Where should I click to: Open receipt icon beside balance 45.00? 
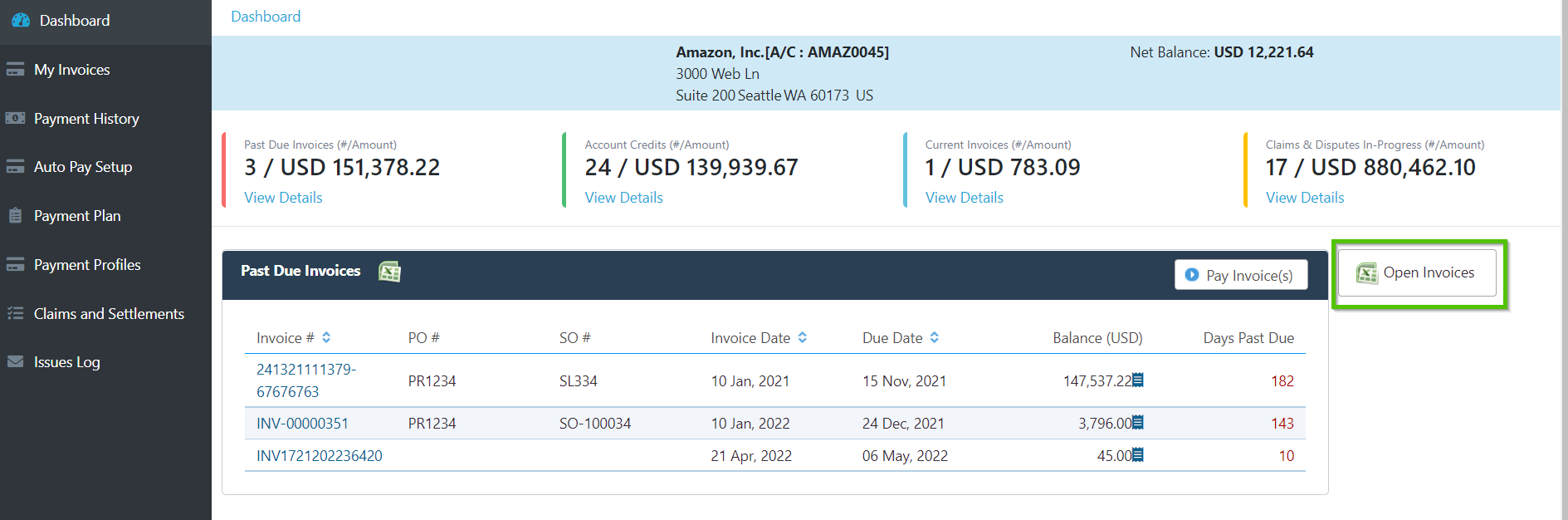tap(1138, 454)
